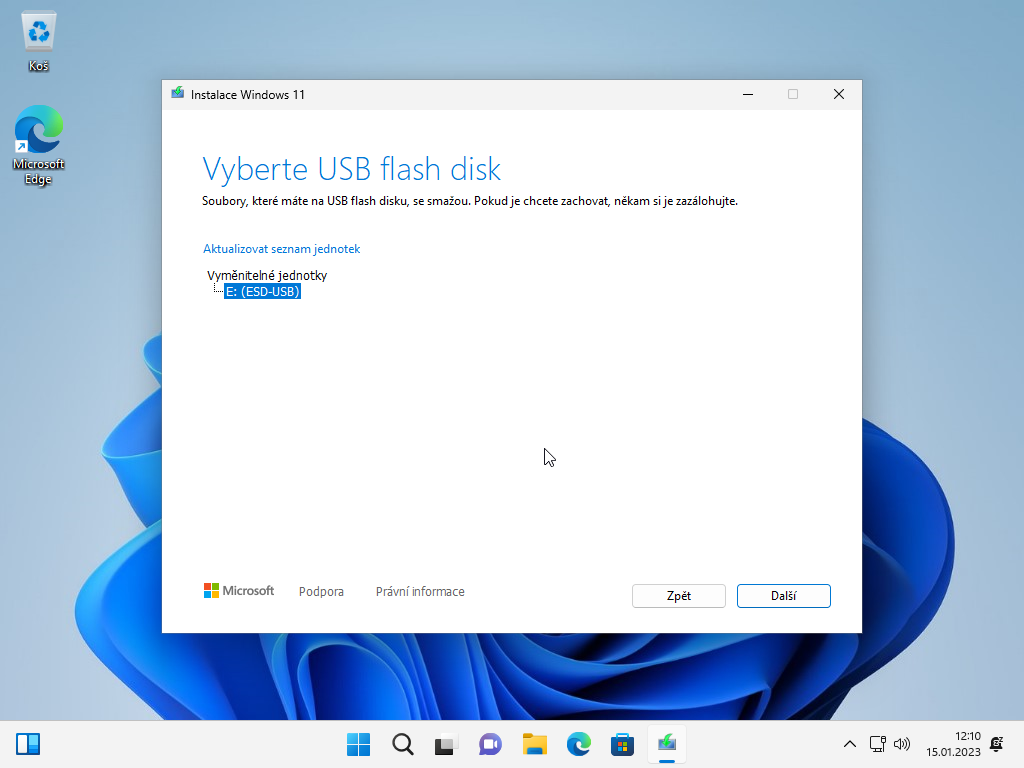Open Microsoft Store from taskbar

623,744
